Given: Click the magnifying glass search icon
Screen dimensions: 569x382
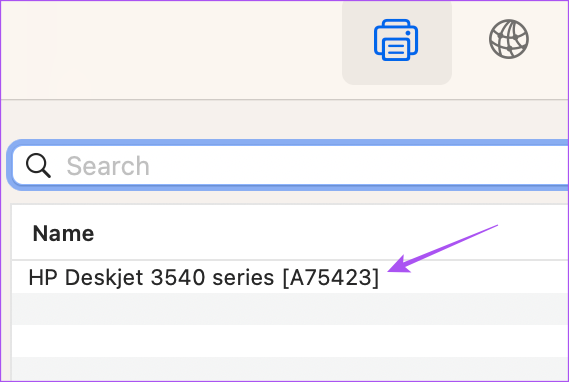Looking at the screenshot, I should click(38, 165).
